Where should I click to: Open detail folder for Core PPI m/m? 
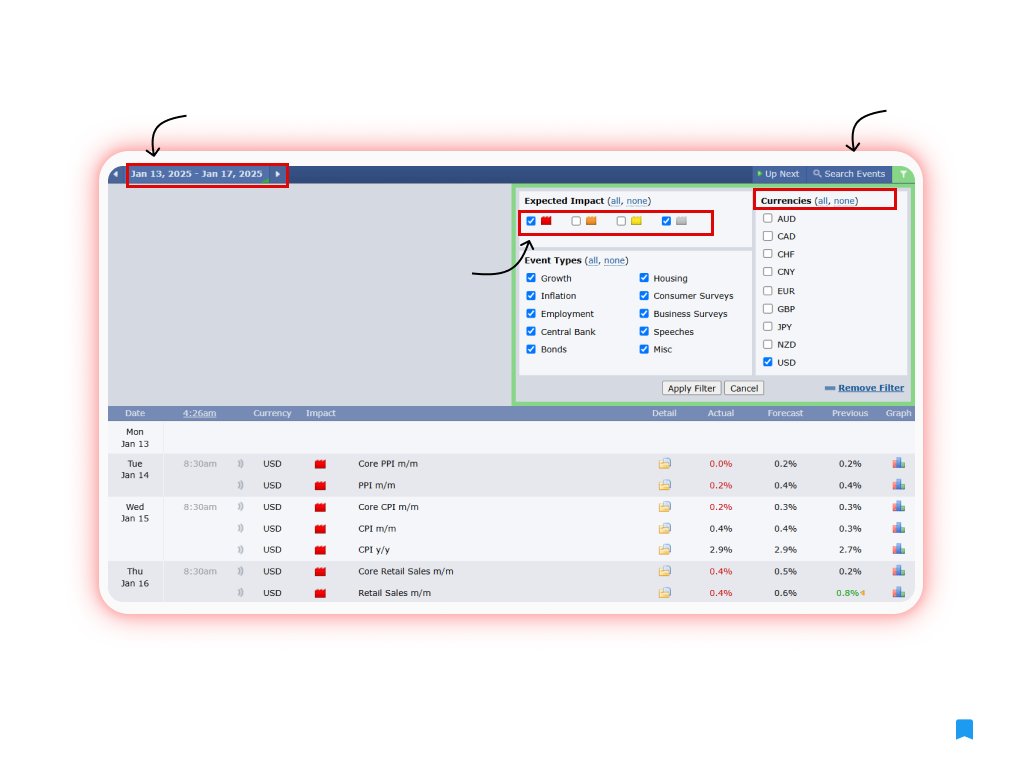click(x=664, y=464)
